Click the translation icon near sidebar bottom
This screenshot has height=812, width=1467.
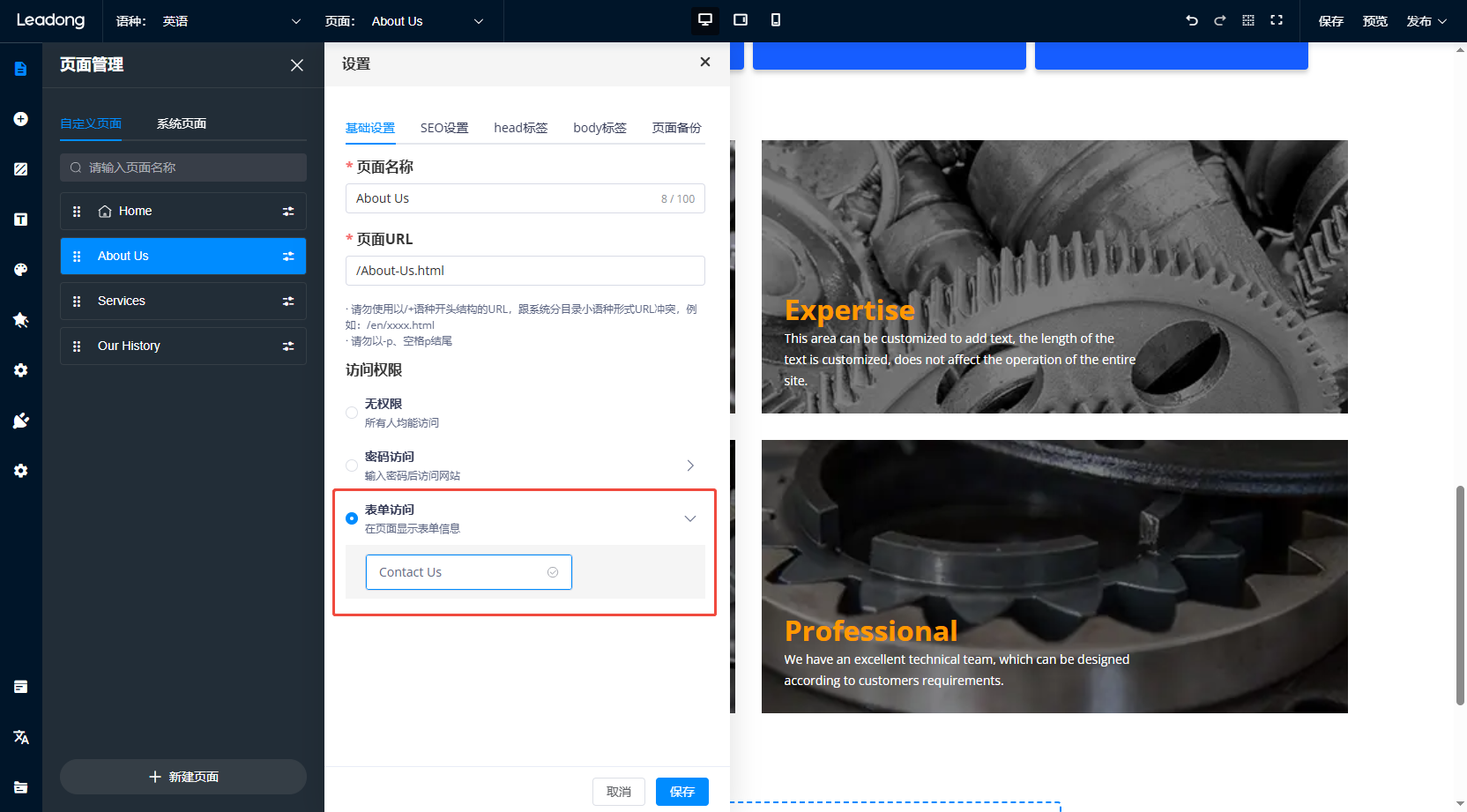(x=20, y=737)
